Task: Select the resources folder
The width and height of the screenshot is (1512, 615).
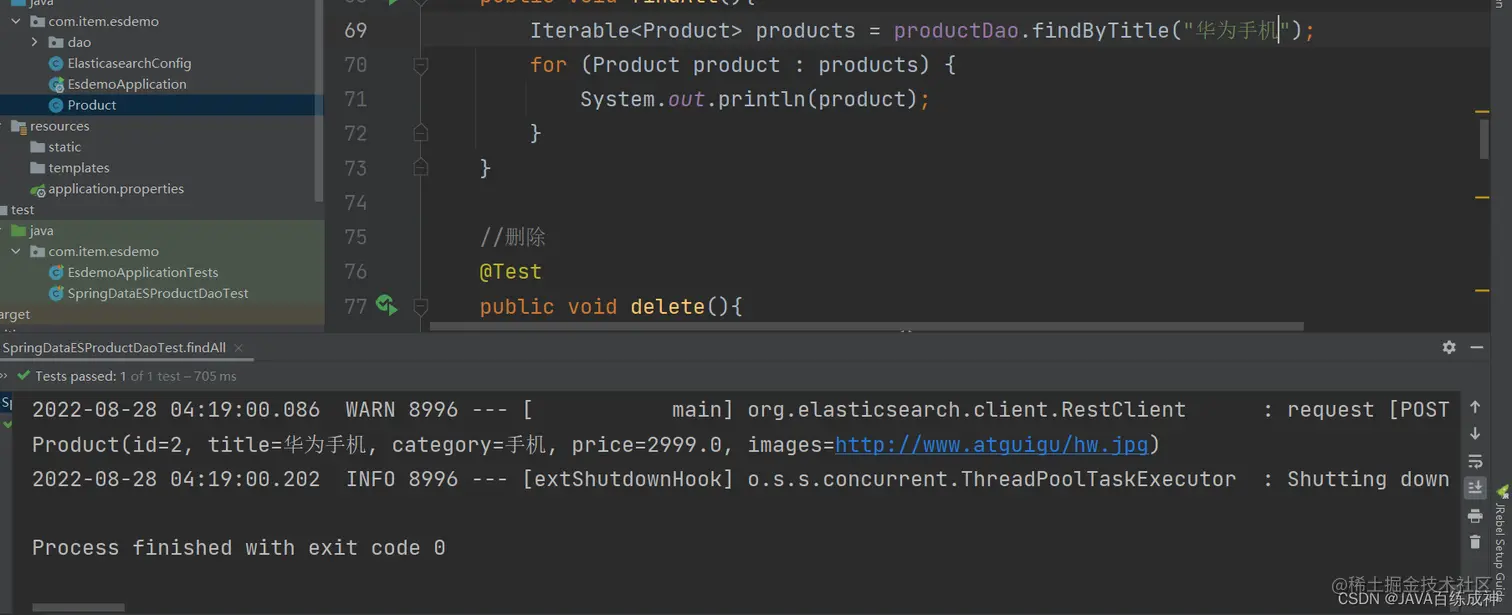Action: click(x=59, y=126)
